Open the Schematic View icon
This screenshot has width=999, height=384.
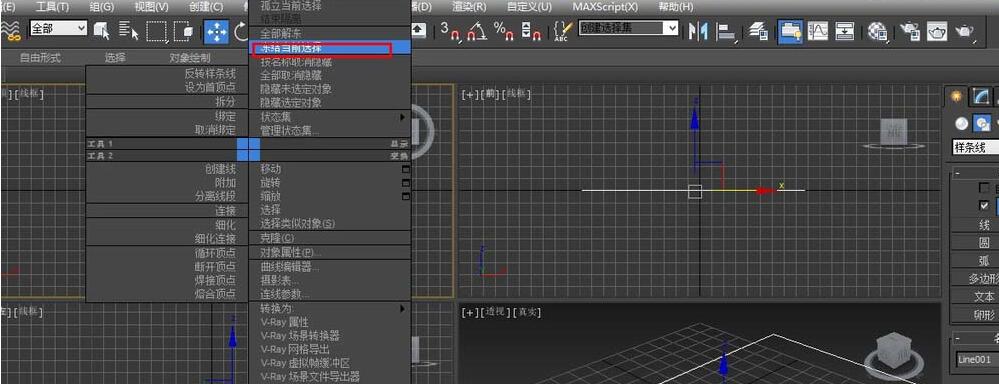click(845, 31)
